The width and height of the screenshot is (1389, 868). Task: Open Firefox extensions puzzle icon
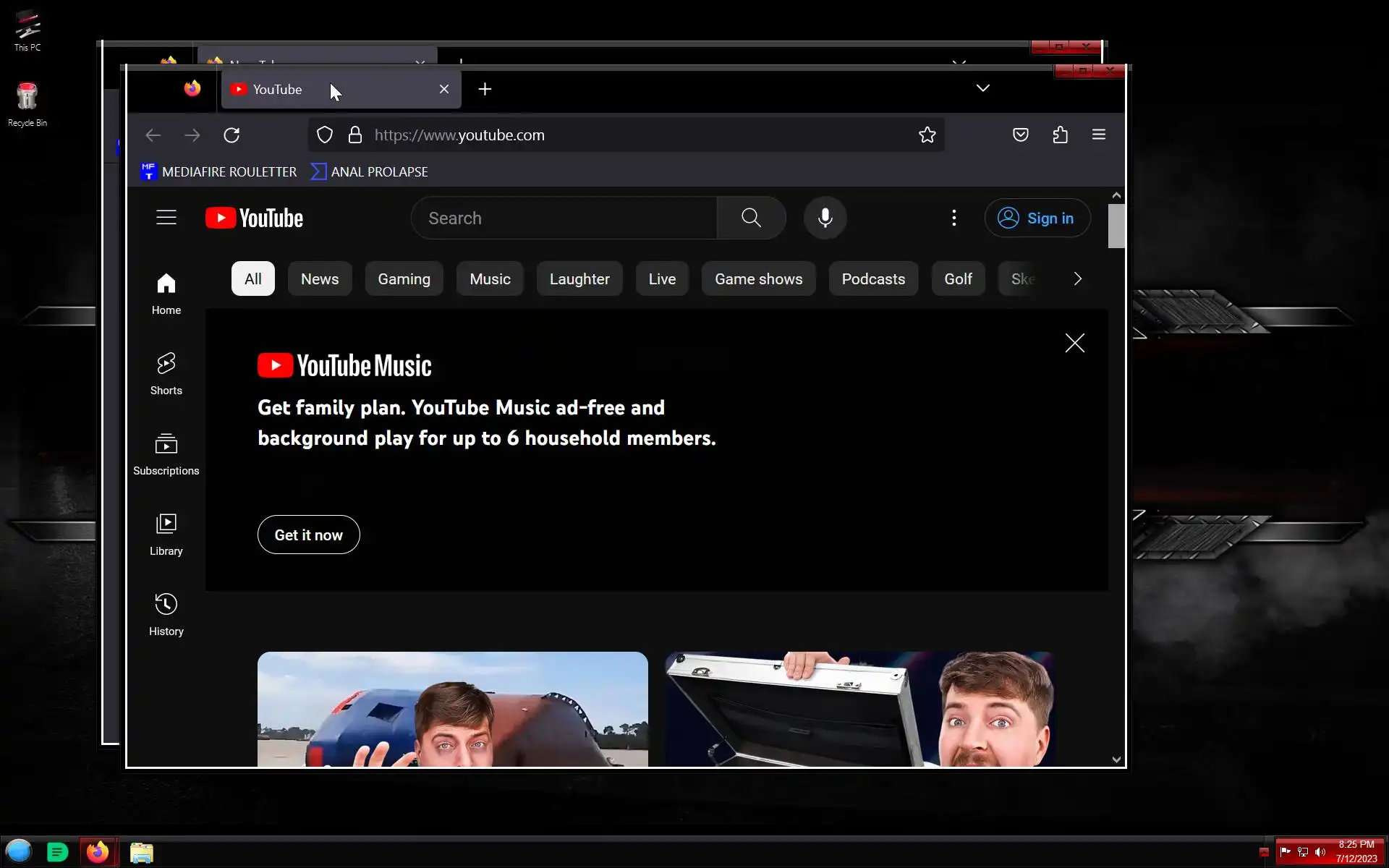coord(1060,135)
